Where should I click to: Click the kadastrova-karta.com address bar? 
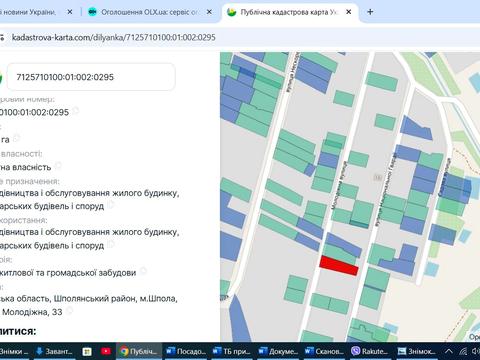pyautogui.click(x=113, y=37)
